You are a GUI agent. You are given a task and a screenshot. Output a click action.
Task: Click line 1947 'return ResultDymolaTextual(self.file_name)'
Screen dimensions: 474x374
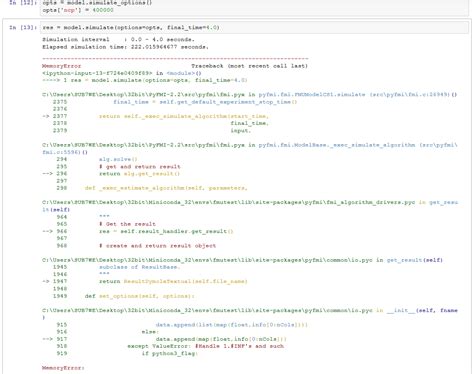[x=145, y=281]
